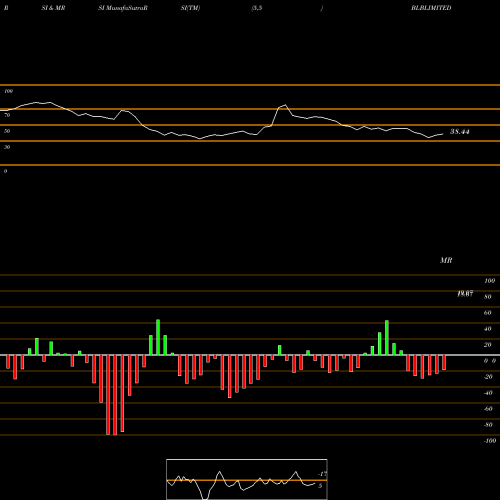Click the '(5,5' parameter text
The height and width of the screenshot is (500, 500).
(x=257, y=8)
